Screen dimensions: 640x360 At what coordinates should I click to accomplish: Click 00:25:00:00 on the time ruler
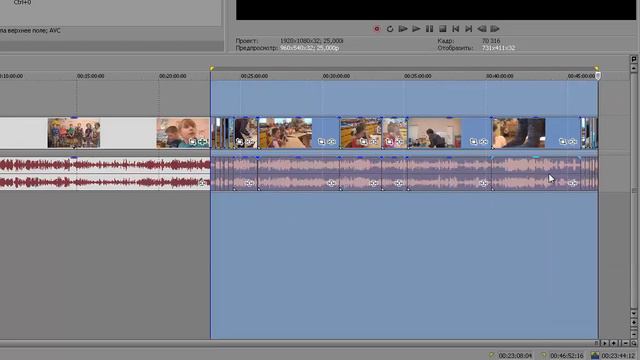254,76
